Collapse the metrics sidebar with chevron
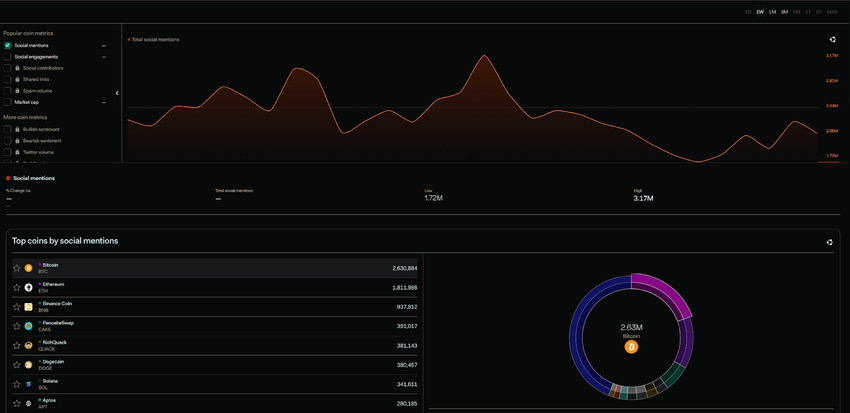Screen dimensions: 850x413 point(117,93)
